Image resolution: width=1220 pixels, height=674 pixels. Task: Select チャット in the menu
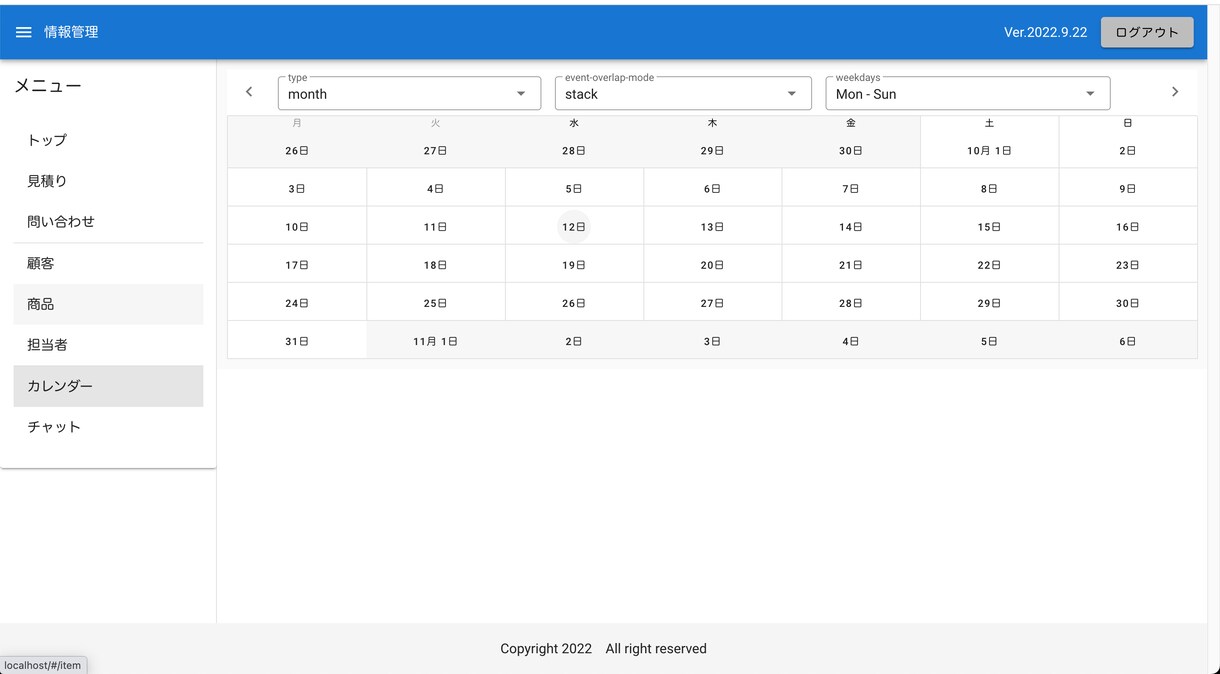108,427
